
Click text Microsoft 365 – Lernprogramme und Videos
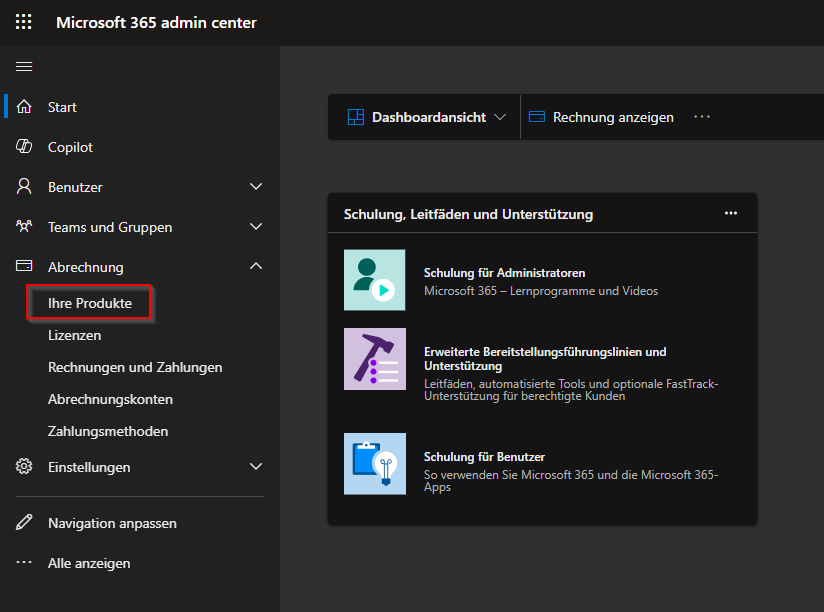(x=541, y=291)
